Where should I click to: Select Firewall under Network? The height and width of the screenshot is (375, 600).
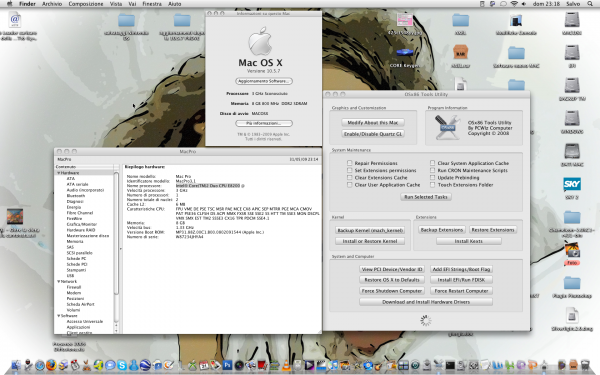(x=74, y=287)
